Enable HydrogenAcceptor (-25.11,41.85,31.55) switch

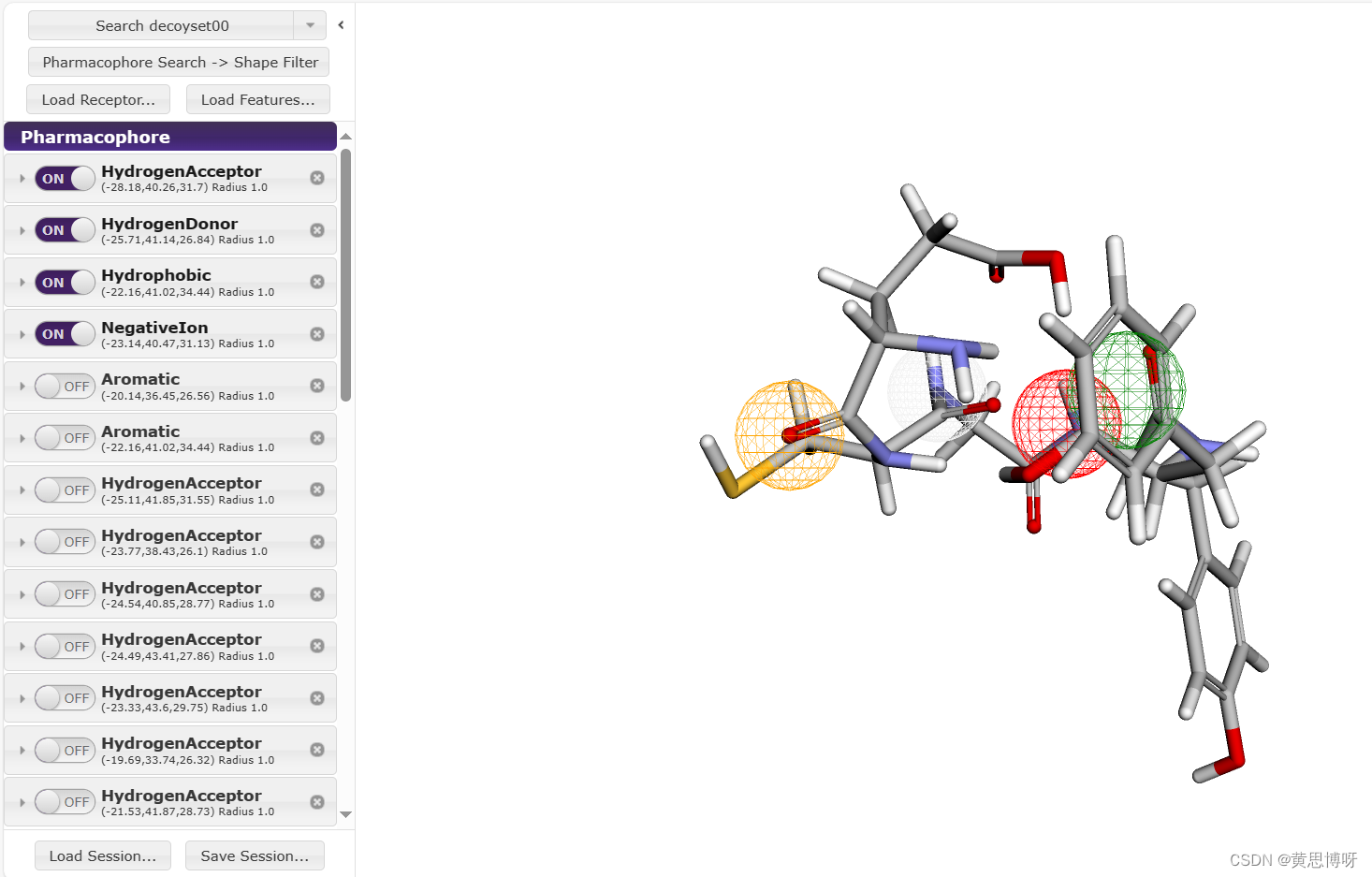[x=65, y=490]
